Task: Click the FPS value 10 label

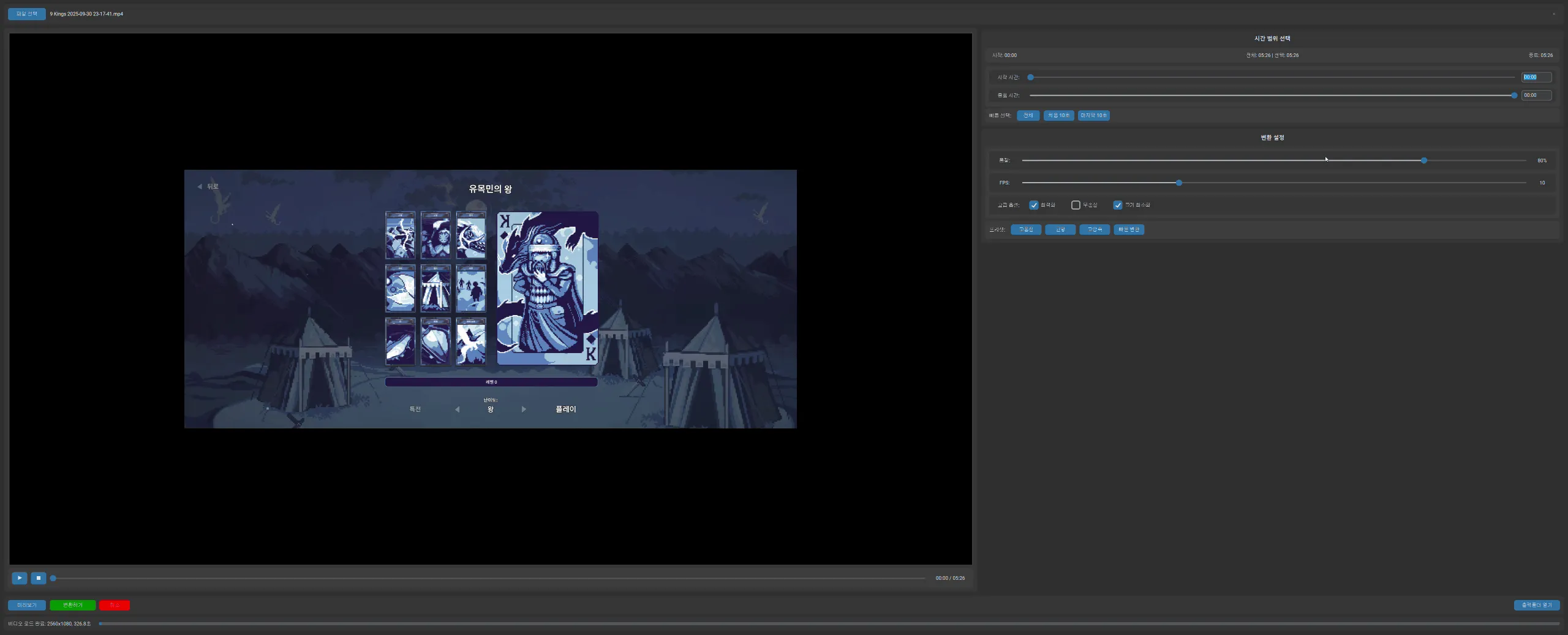Action: pos(1542,183)
